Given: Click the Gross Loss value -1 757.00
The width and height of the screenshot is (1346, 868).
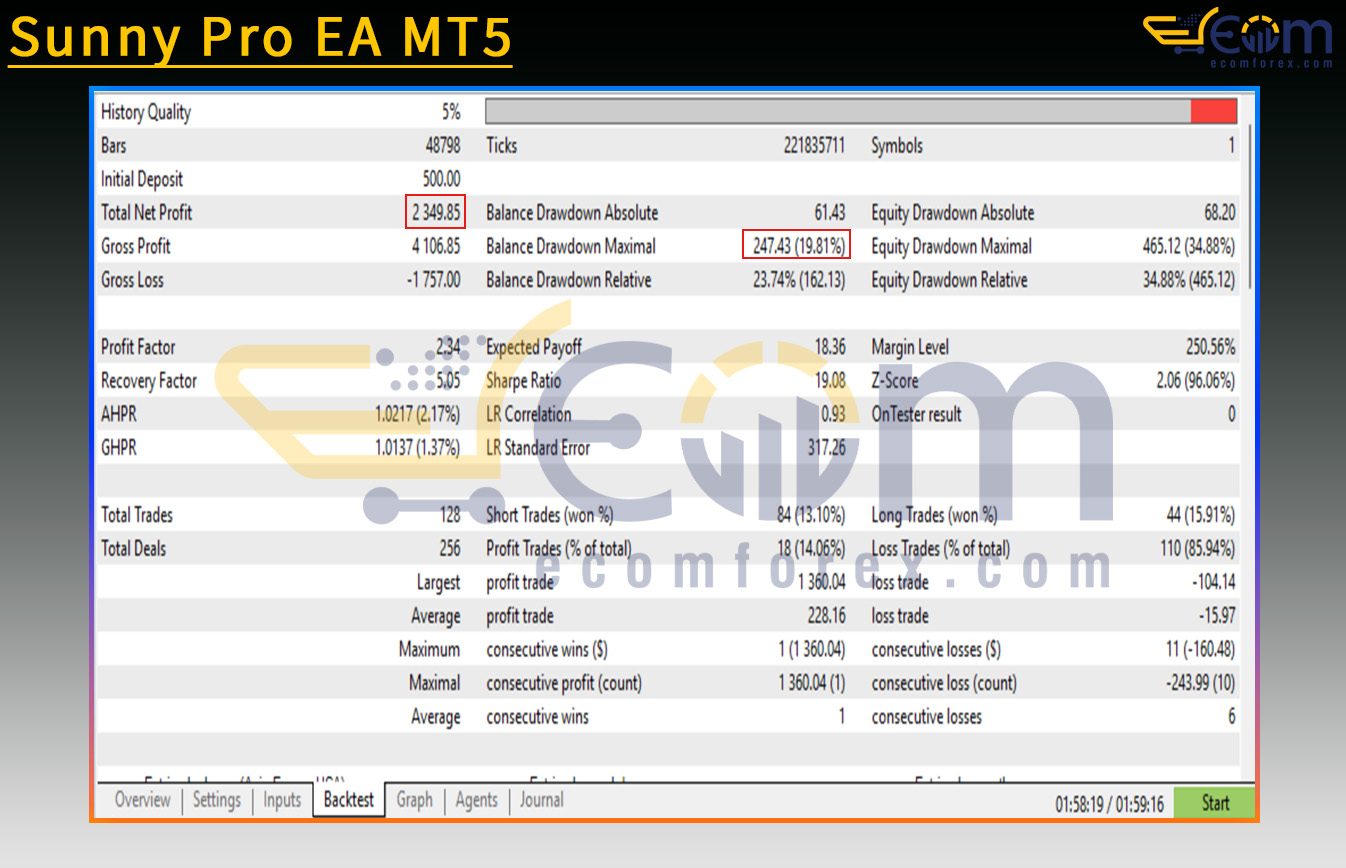Looking at the screenshot, I should (433, 280).
